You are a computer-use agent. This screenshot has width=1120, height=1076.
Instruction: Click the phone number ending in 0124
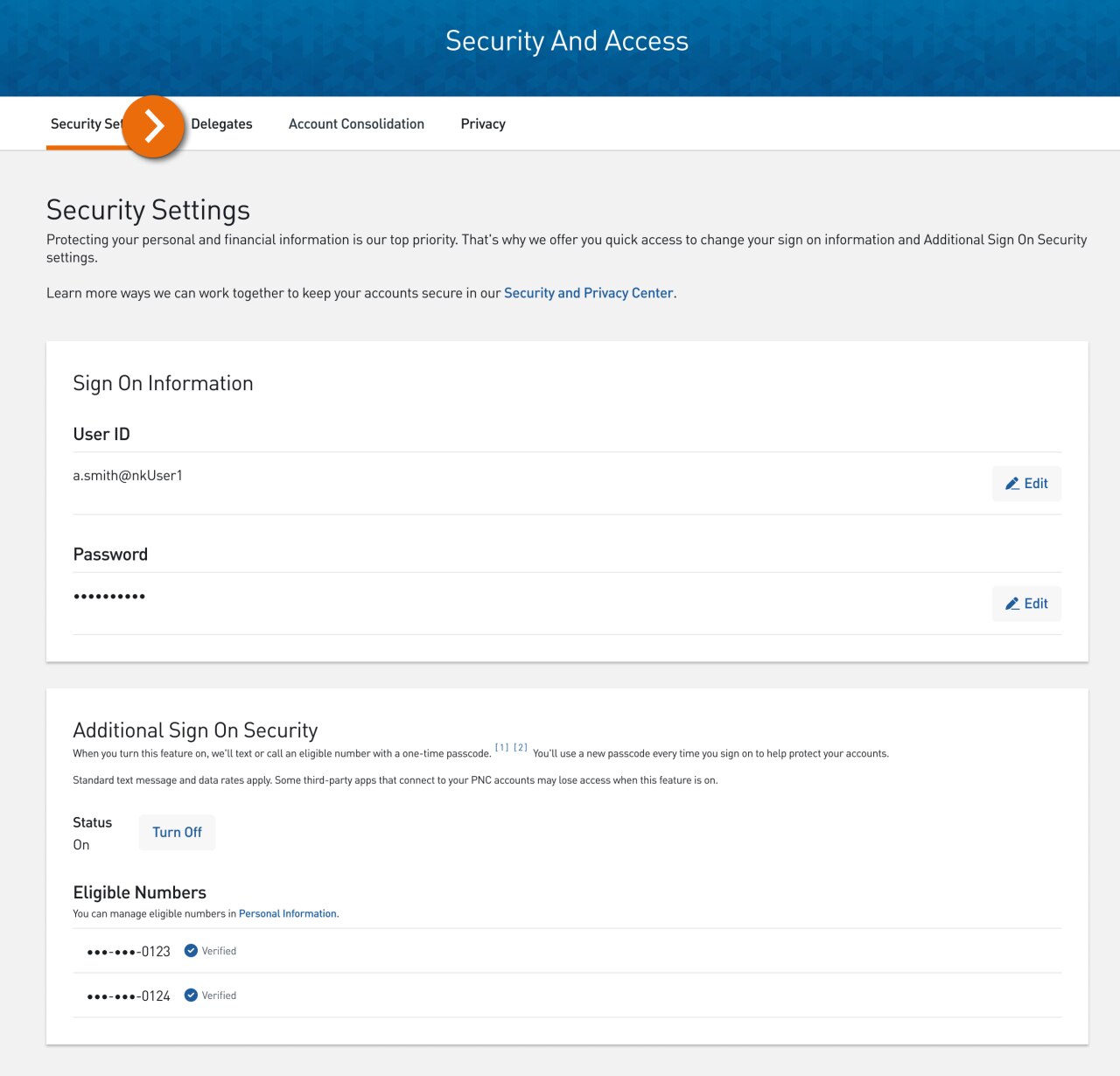tap(128, 995)
